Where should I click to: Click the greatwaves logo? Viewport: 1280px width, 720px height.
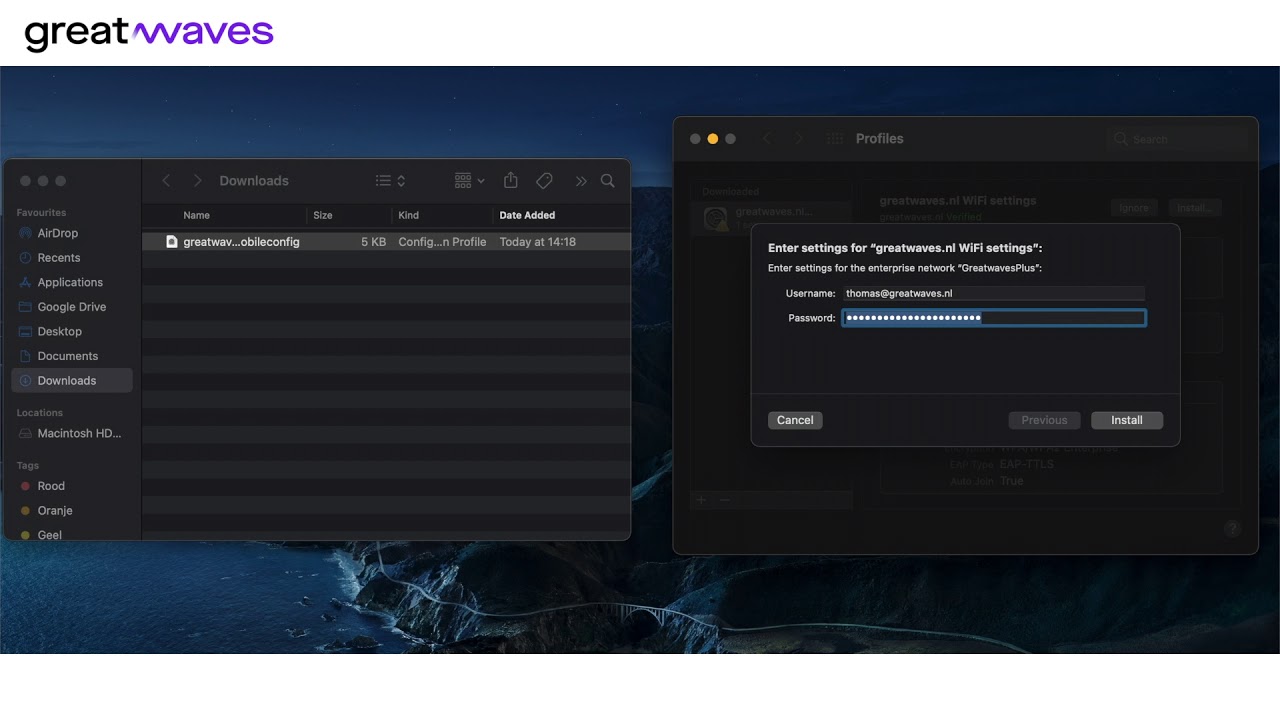(x=149, y=33)
